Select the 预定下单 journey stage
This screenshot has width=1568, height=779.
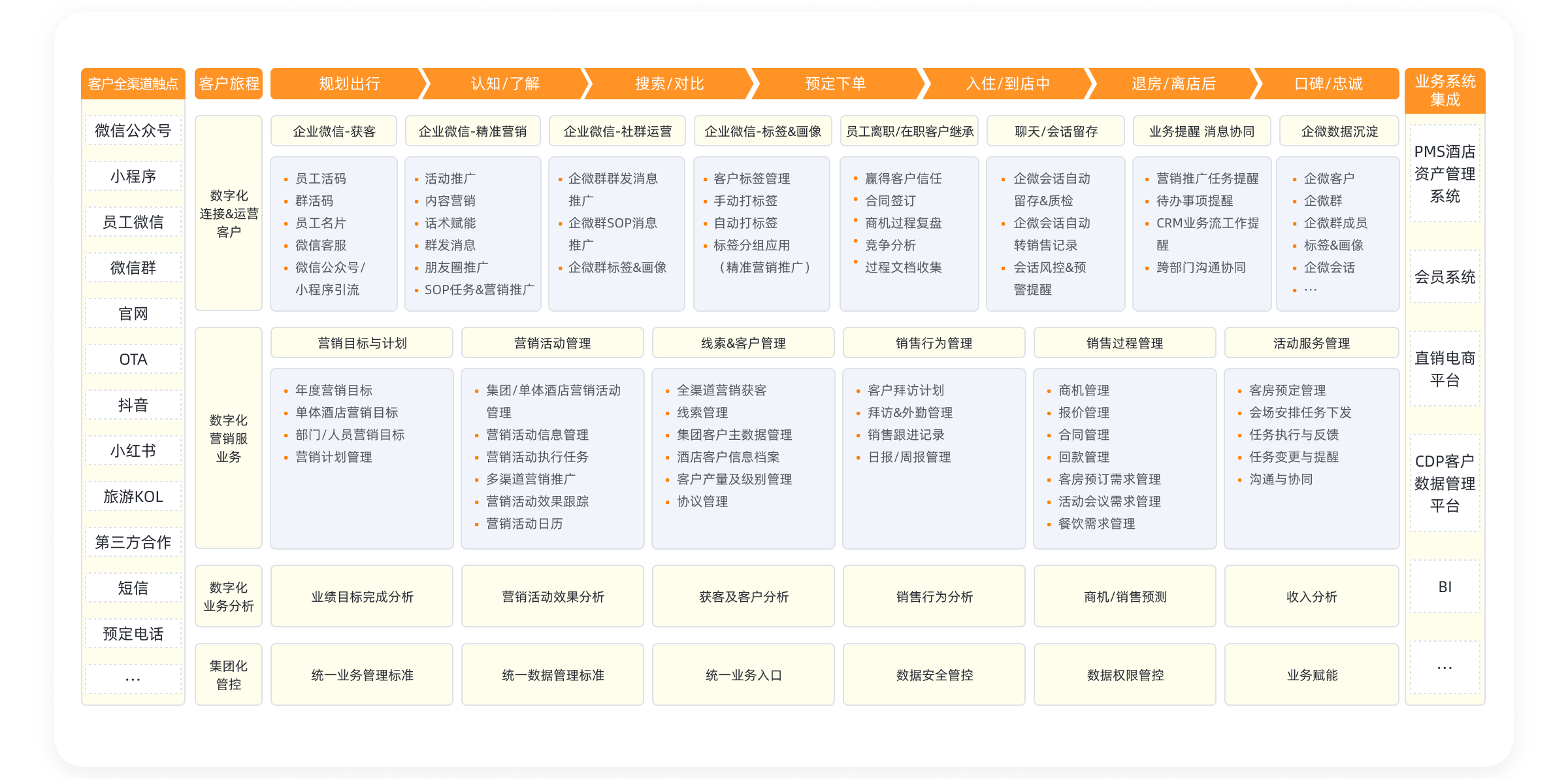point(835,84)
